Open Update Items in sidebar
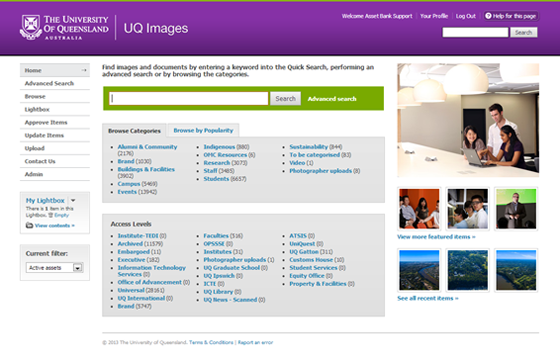 click(55, 135)
